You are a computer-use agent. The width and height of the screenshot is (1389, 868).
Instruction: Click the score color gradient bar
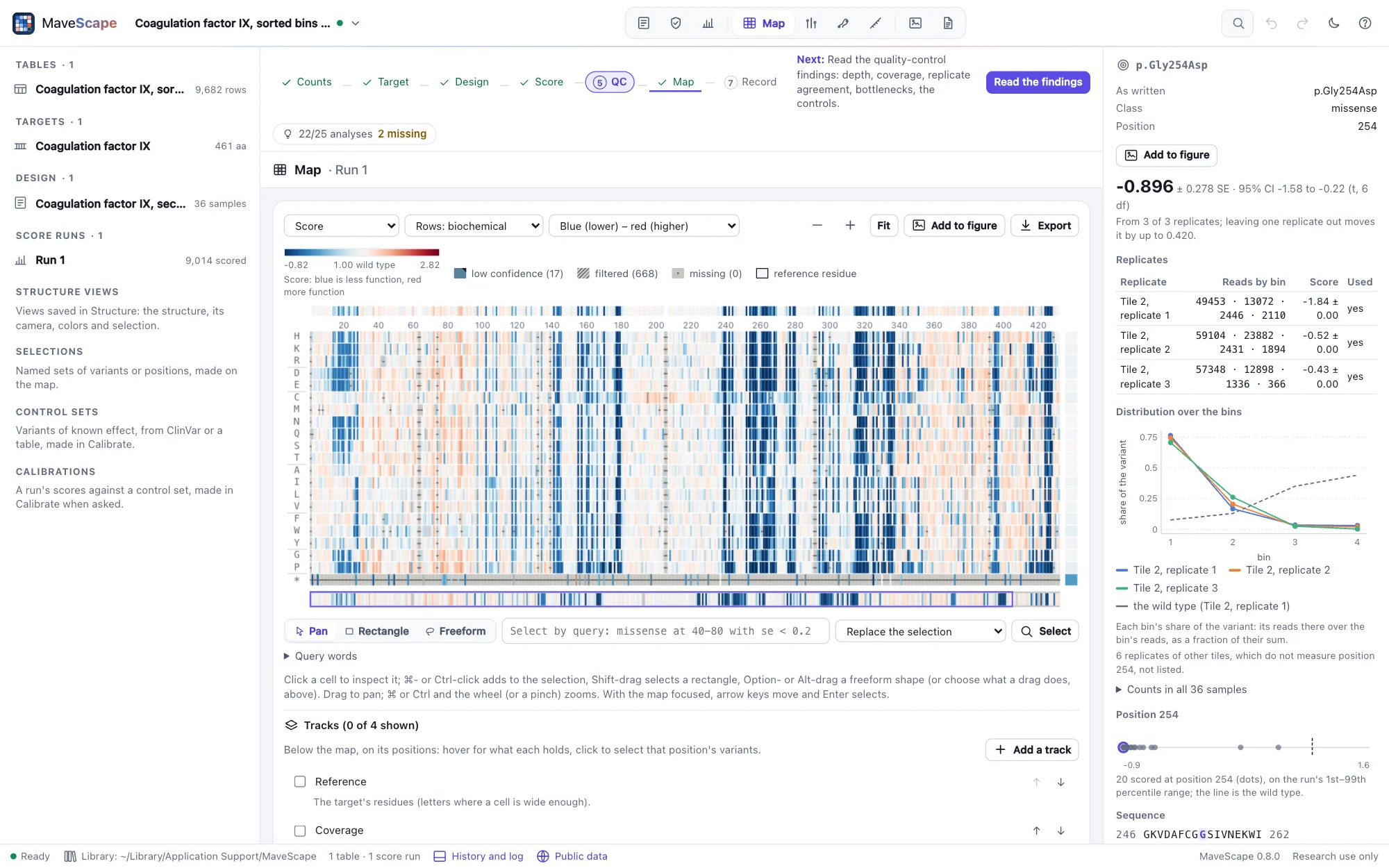(362, 252)
